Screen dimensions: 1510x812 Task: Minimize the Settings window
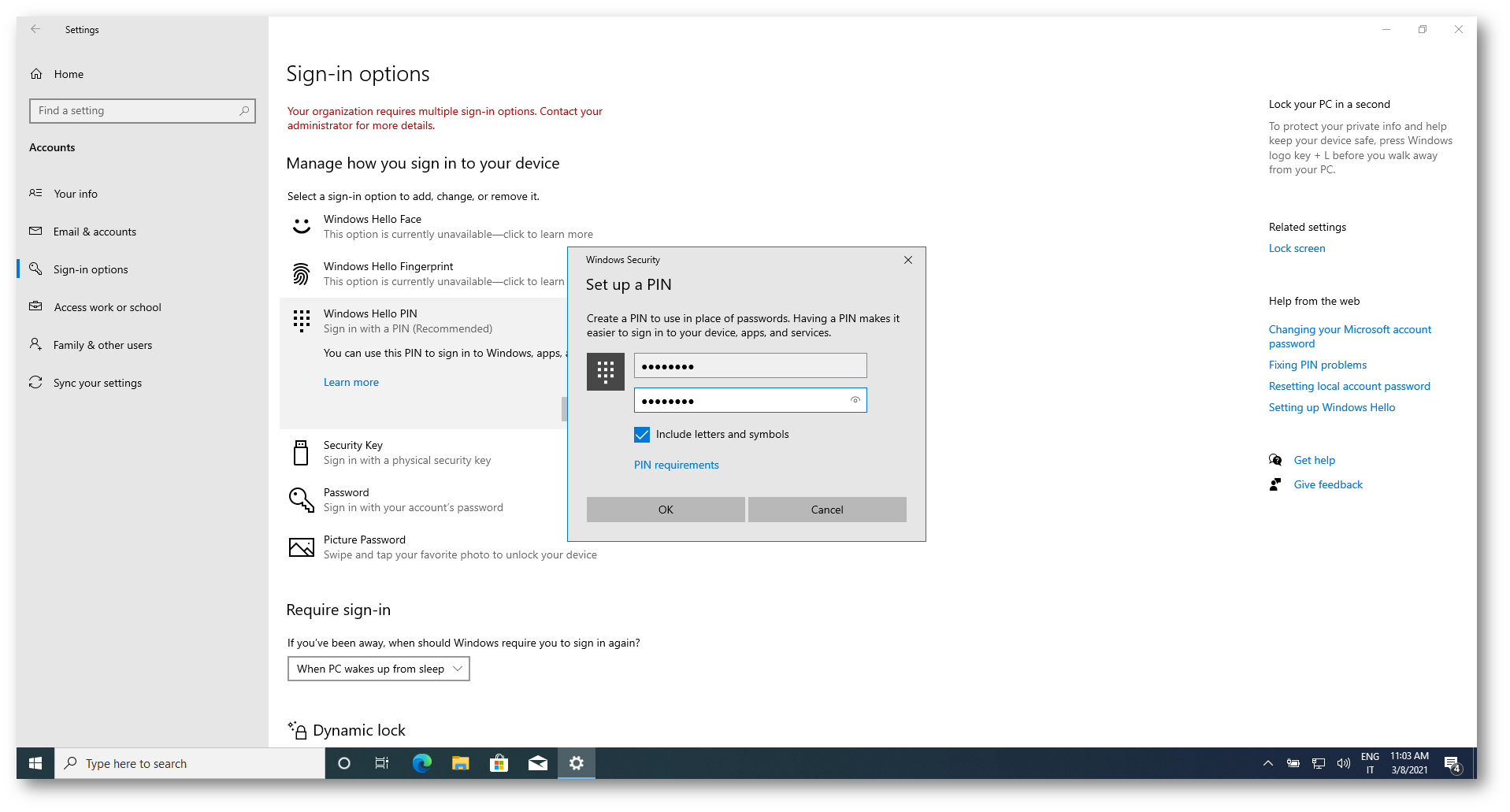click(x=1386, y=29)
